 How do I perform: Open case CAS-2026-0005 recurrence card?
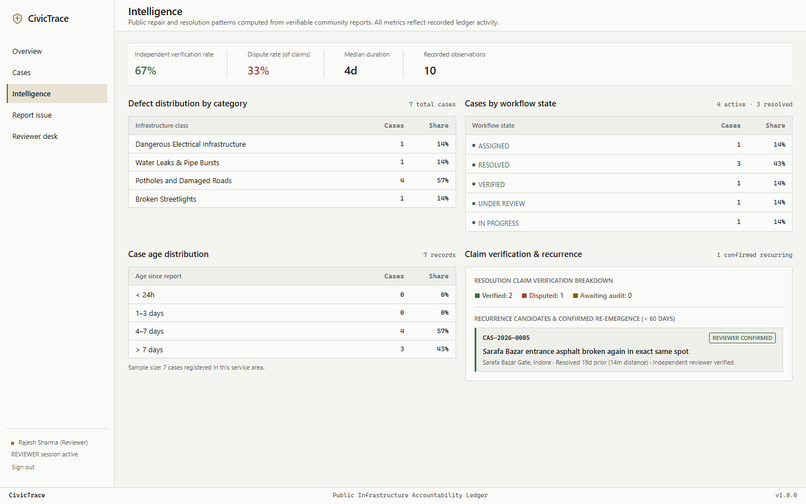629,350
